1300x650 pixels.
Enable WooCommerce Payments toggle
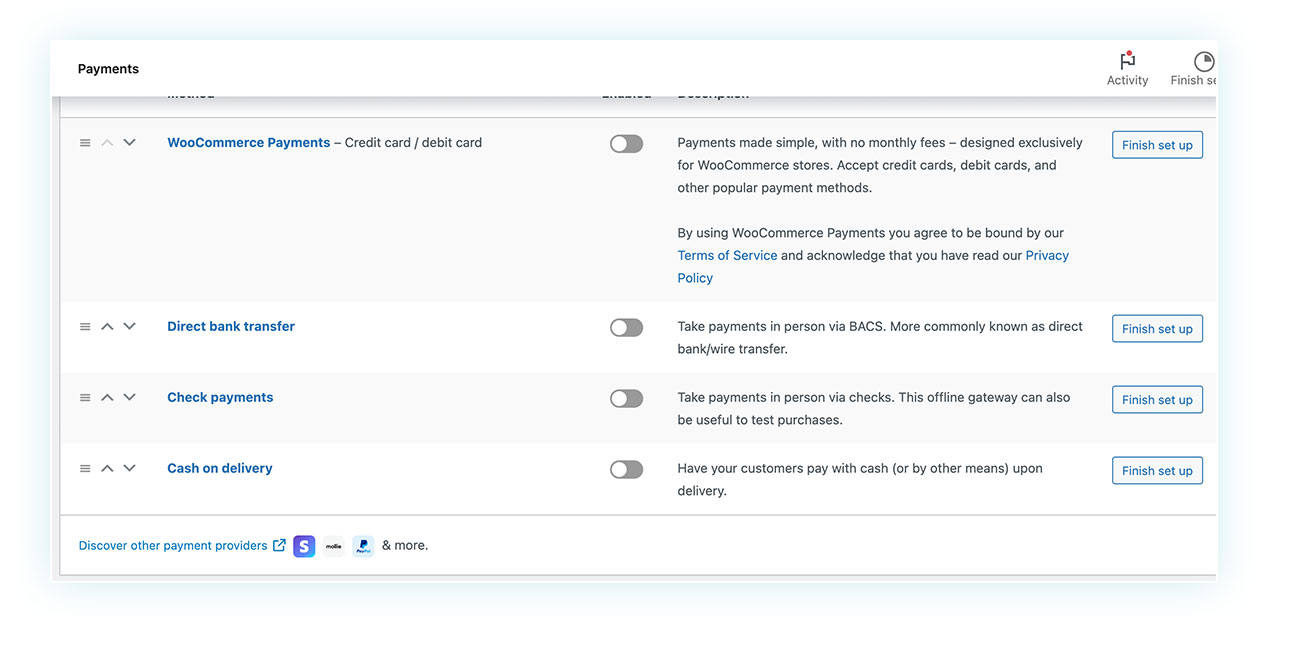[626, 144]
